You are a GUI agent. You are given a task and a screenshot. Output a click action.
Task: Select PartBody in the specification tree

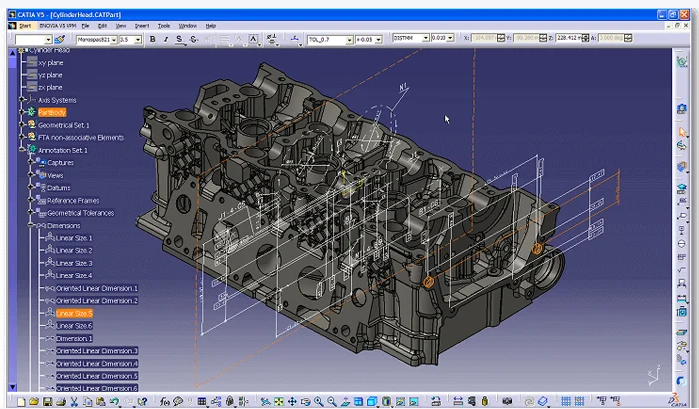click(x=51, y=112)
